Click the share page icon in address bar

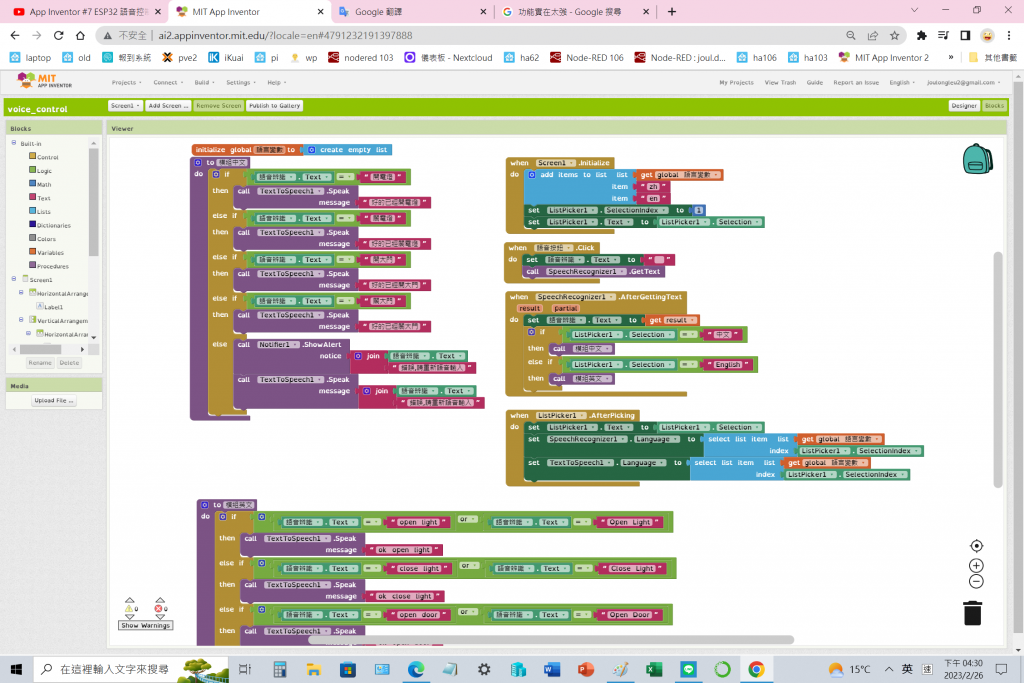[872, 35]
